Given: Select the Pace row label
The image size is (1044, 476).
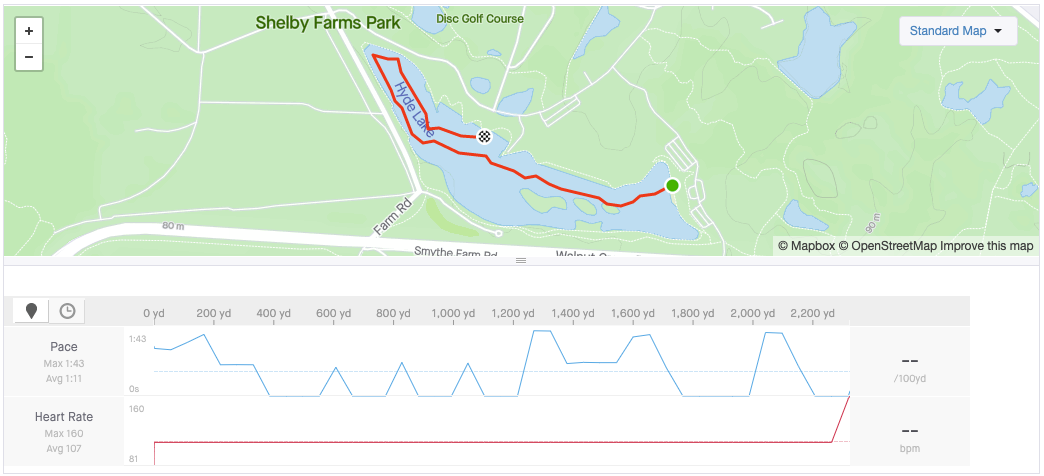Looking at the screenshot, I should tap(64, 347).
